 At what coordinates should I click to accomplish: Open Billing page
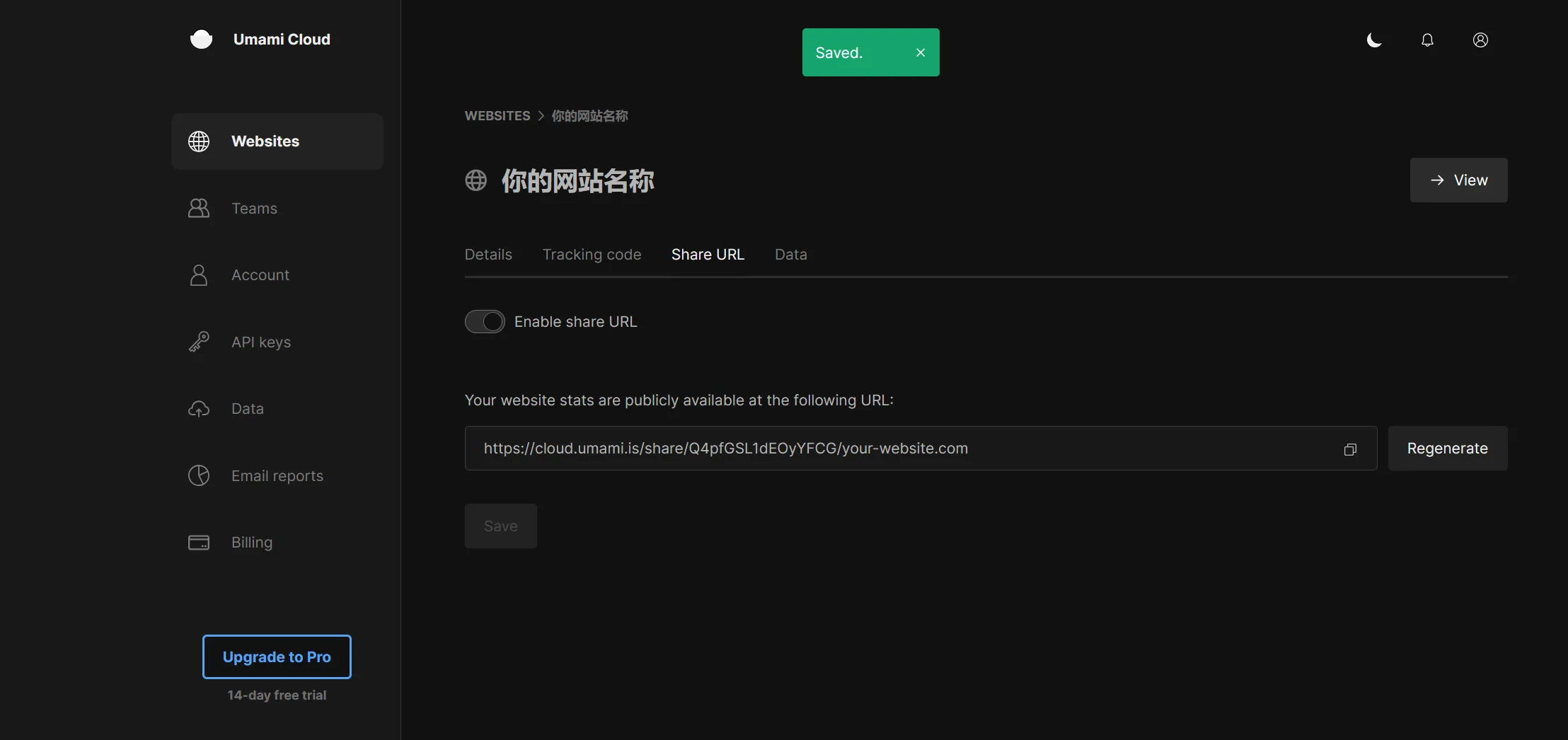tap(251, 543)
